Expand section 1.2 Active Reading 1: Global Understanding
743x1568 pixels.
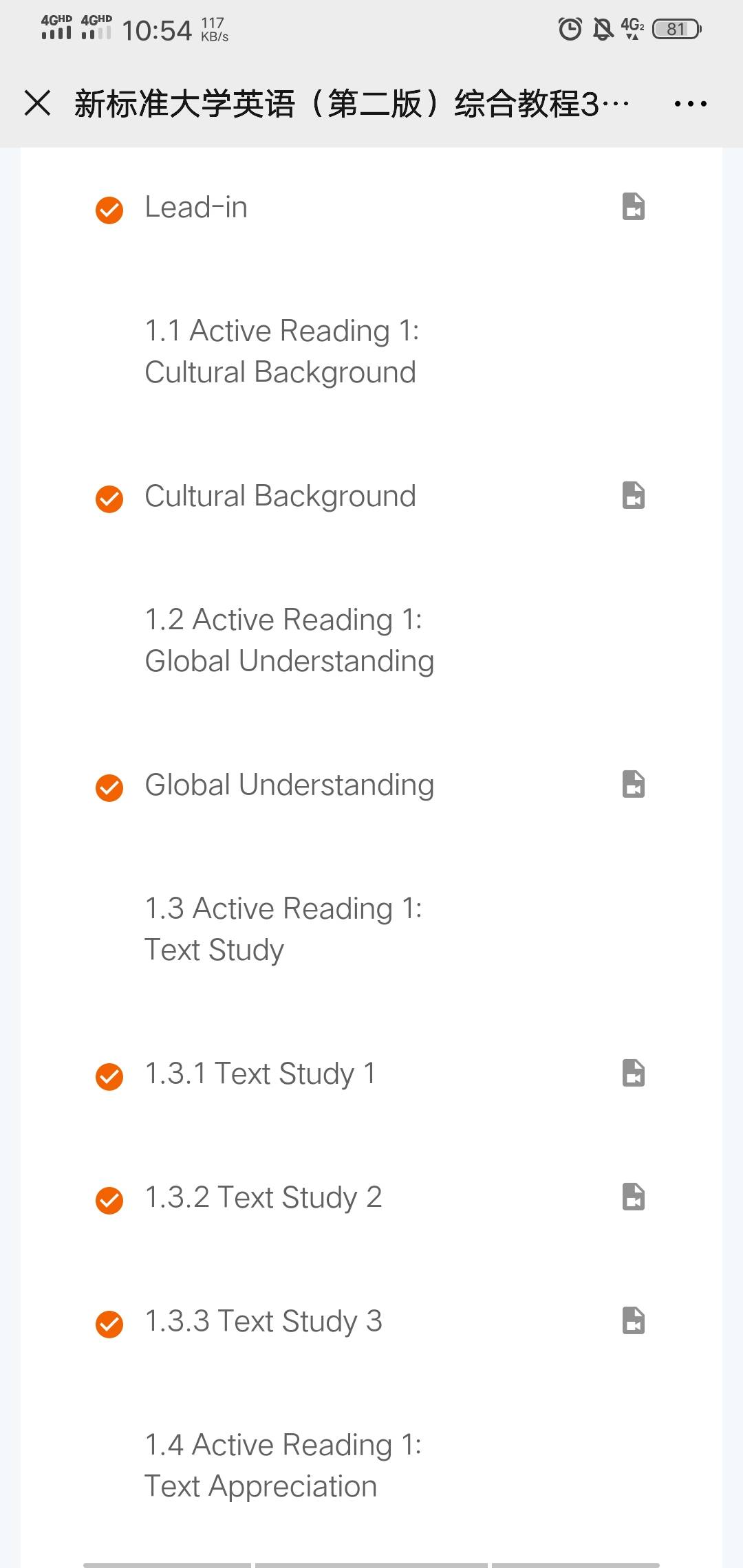tap(289, 640)
